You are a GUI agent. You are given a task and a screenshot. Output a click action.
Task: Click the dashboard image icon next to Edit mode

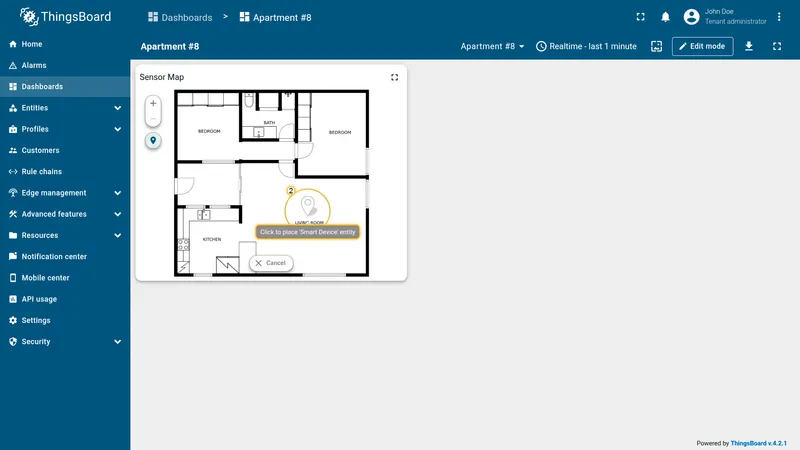pyautogui.click(x=657, y=46)
